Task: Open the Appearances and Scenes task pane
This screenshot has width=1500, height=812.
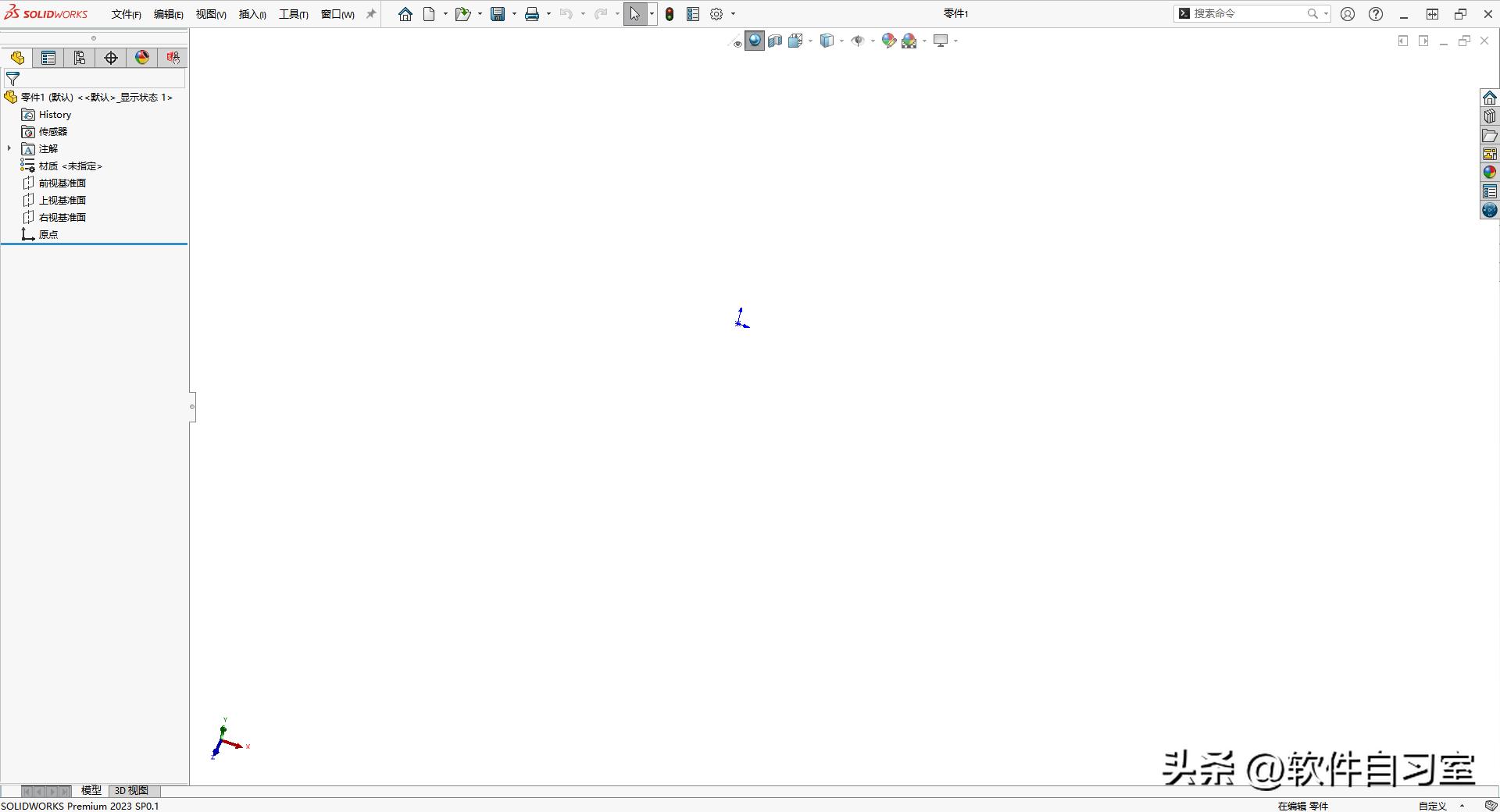Action: pyautogui.click(x=1490, y=172)
